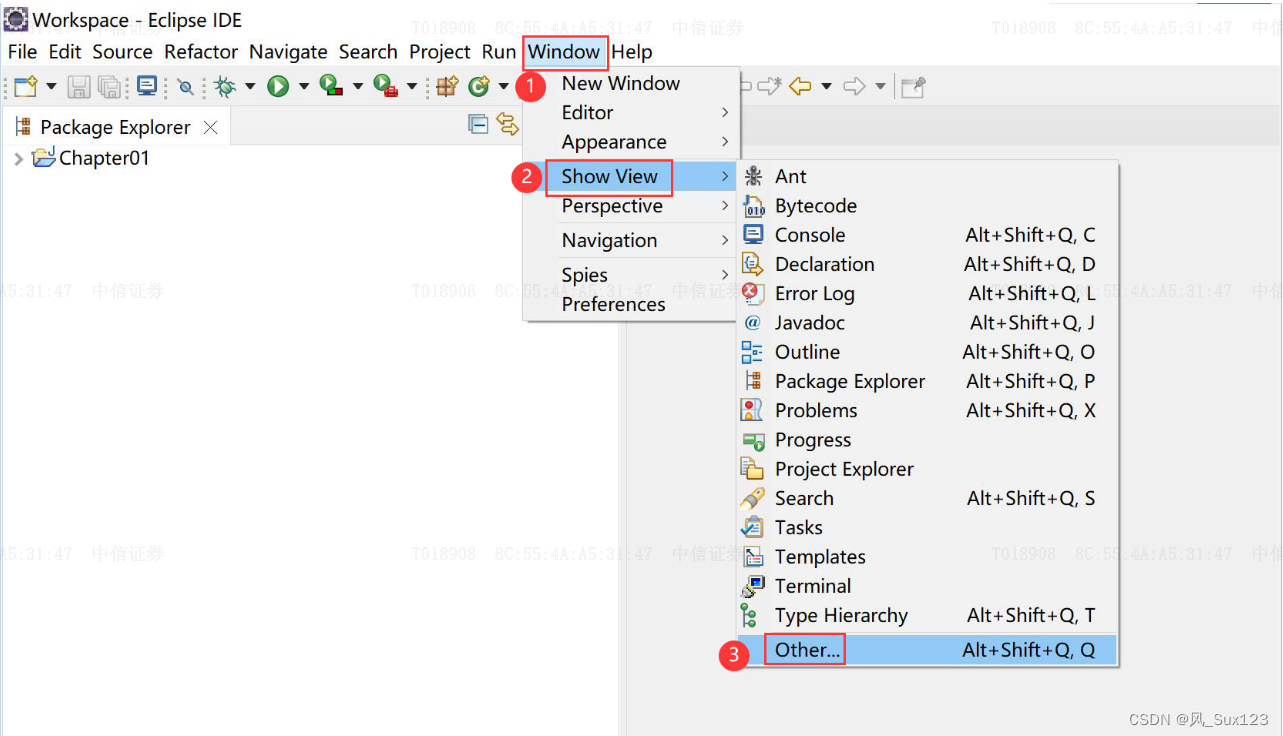Open the Navigate menu

click(x=288, y=52)
